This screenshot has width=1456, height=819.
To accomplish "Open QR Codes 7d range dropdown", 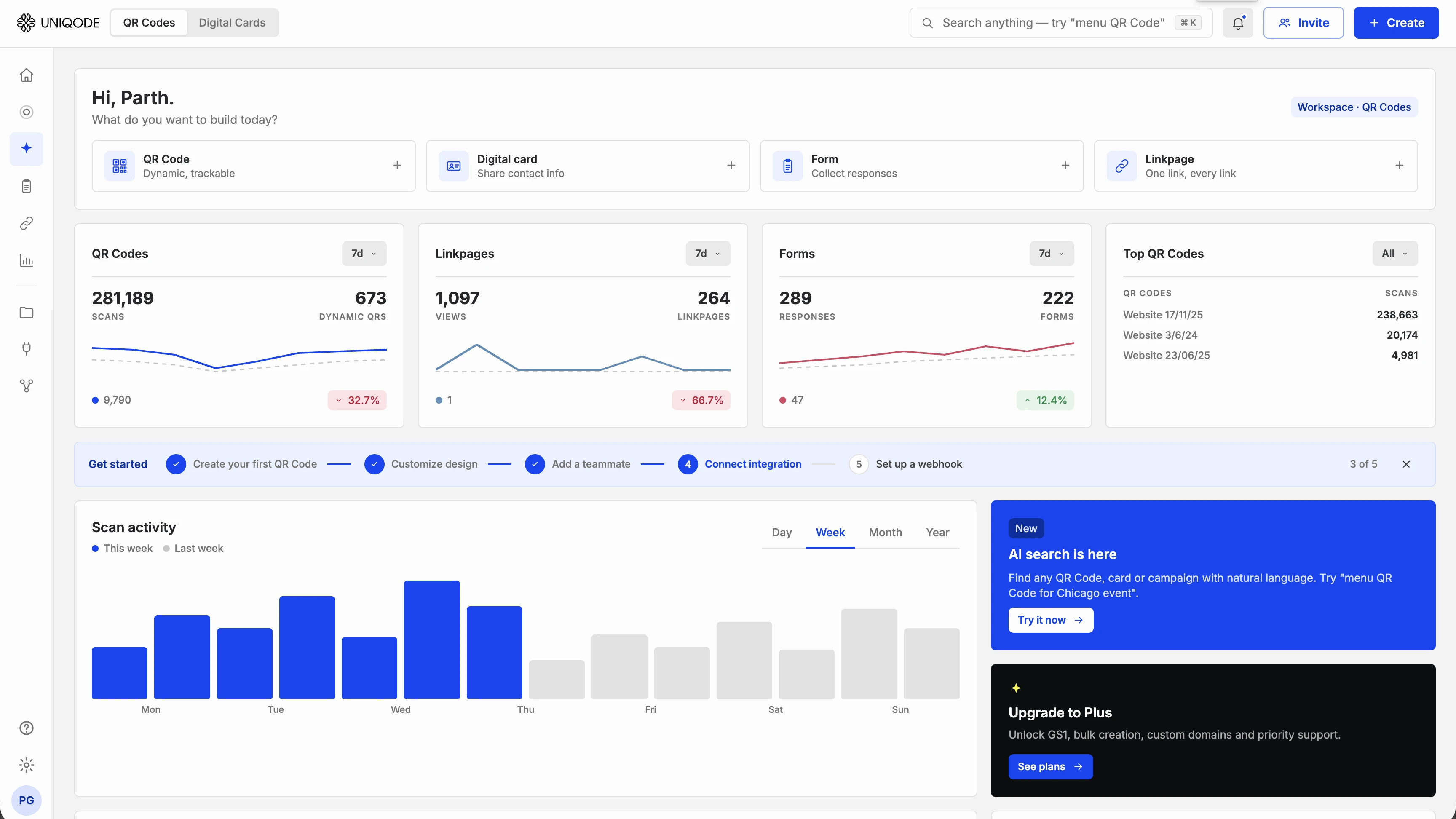I will click(x=364, y=253).
